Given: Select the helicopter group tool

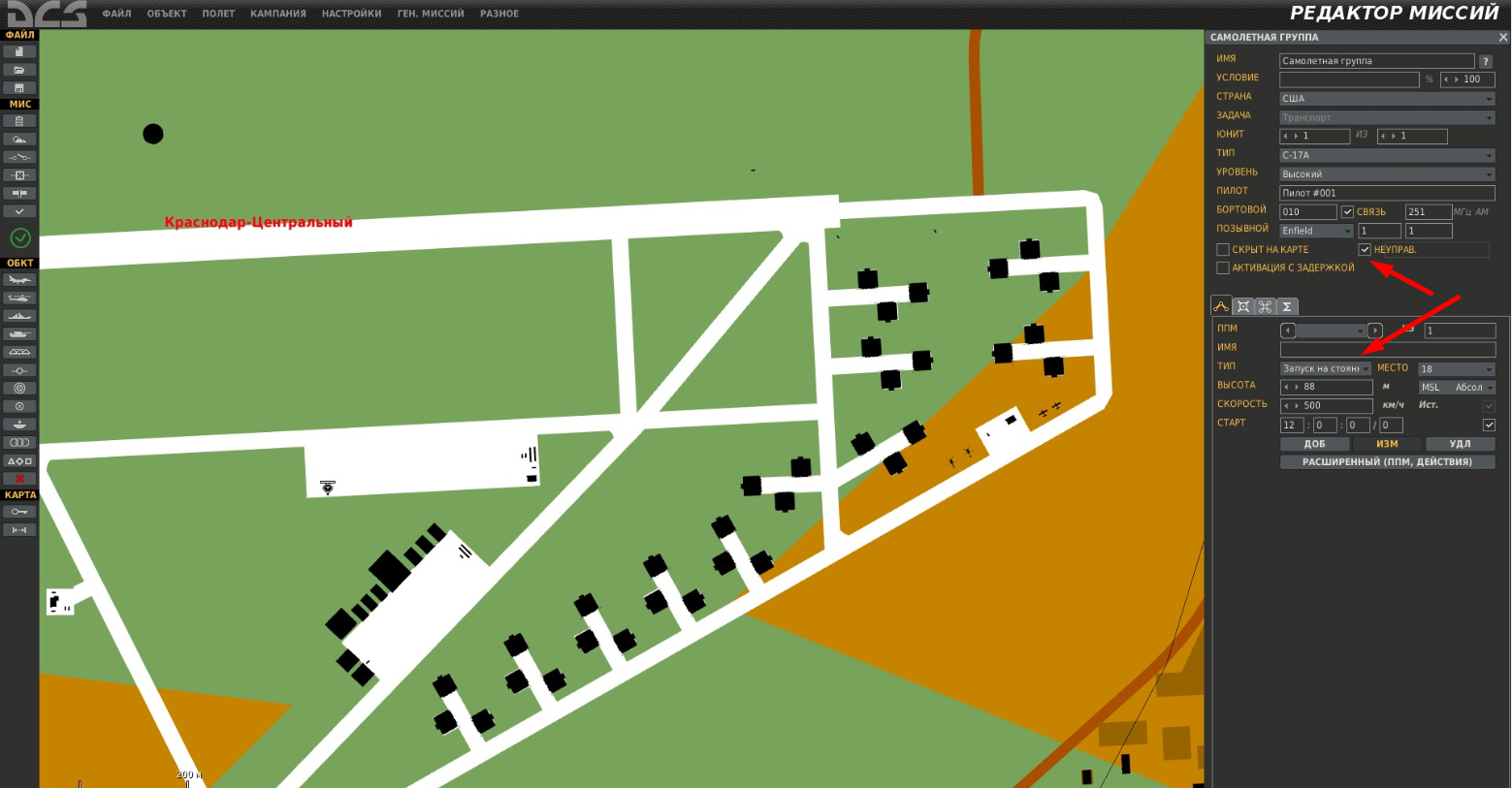Looking at the screenshot, I should [x=19, y=298].
